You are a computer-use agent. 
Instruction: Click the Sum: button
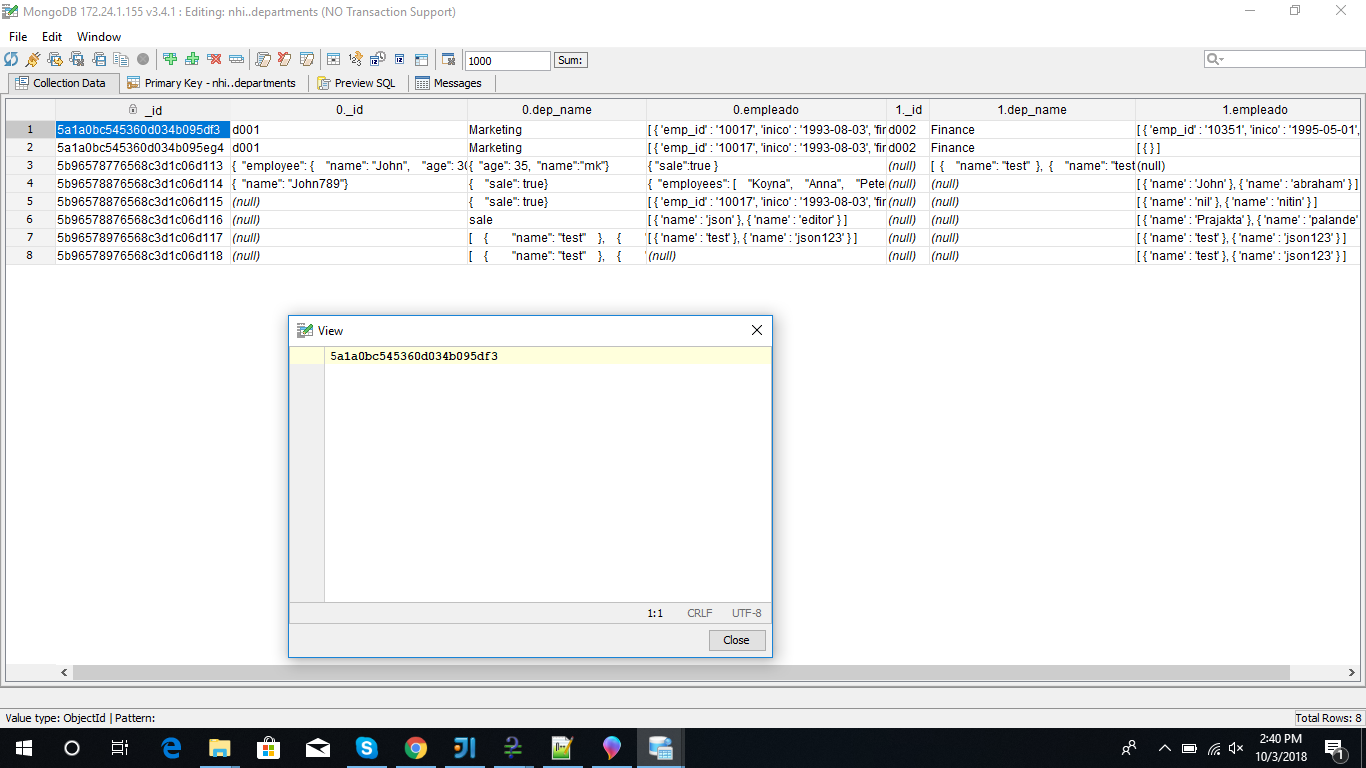point(570,60)
